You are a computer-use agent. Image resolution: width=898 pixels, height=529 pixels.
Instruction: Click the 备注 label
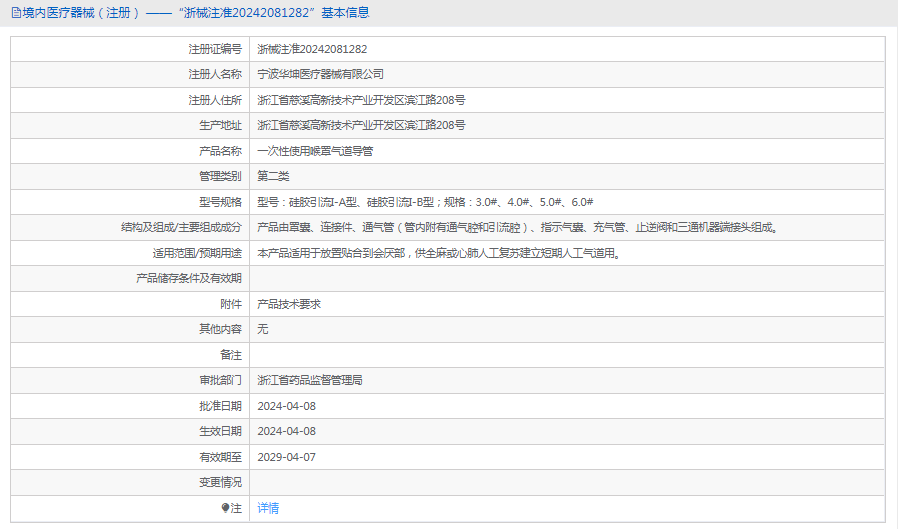pyautogui.click(x=231, y=355)
